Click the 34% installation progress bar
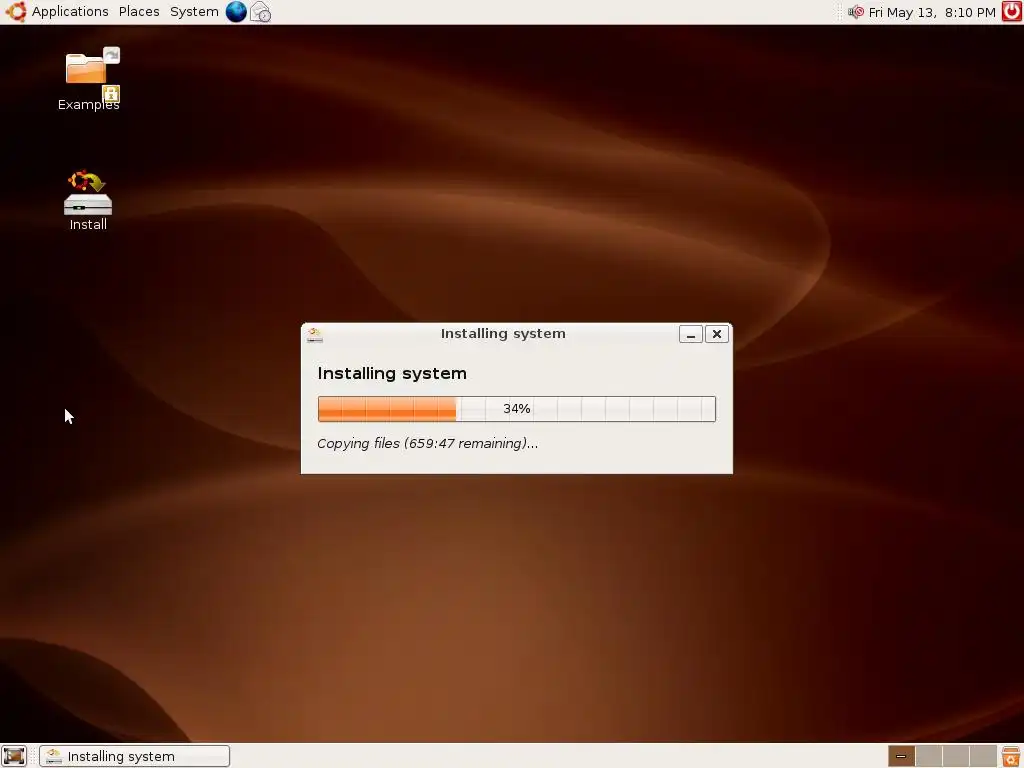Viewport: 1024px width, 768px height. [517, 409]
